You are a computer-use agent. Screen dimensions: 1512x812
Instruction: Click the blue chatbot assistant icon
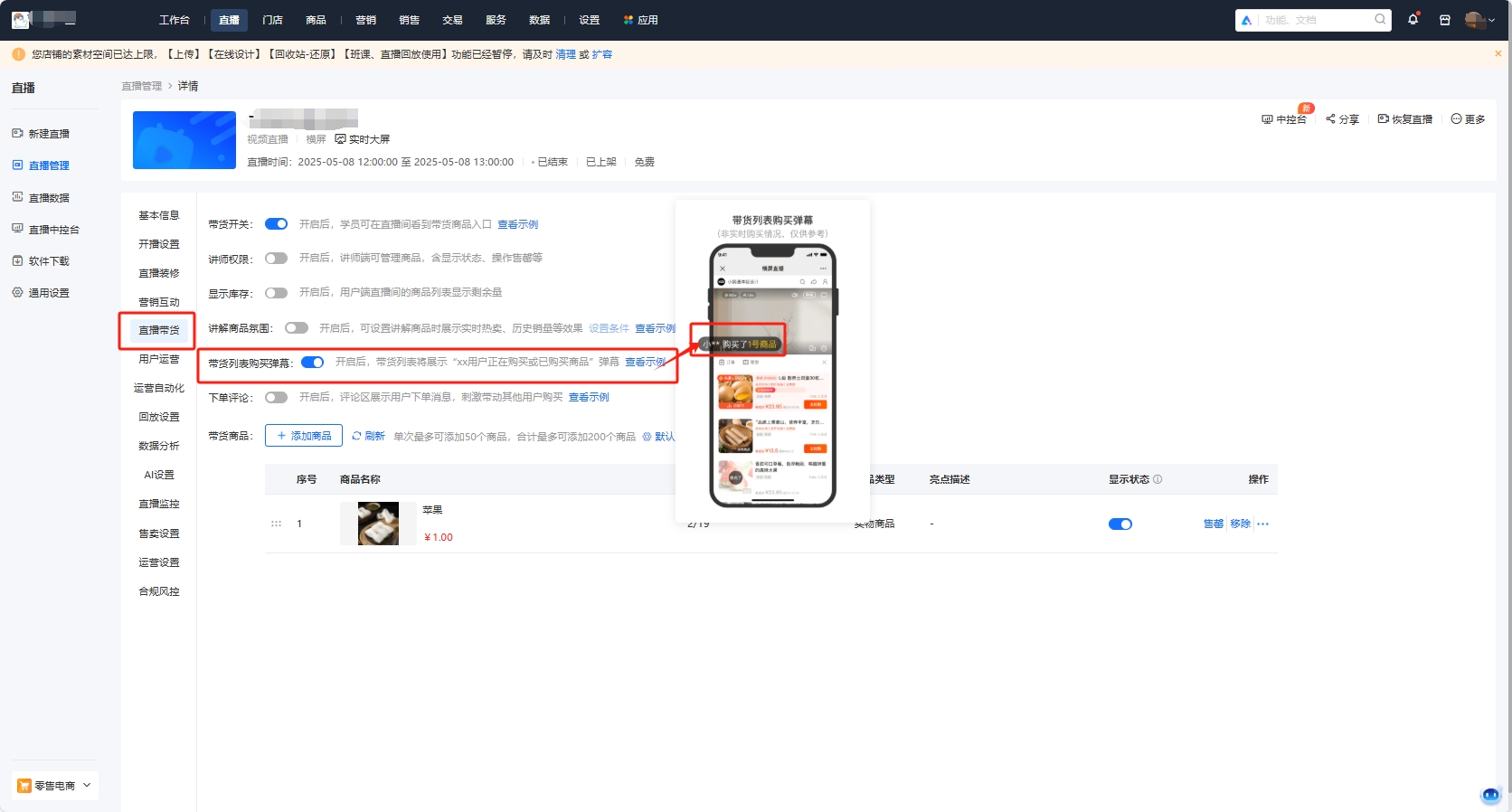(1490, 795)
